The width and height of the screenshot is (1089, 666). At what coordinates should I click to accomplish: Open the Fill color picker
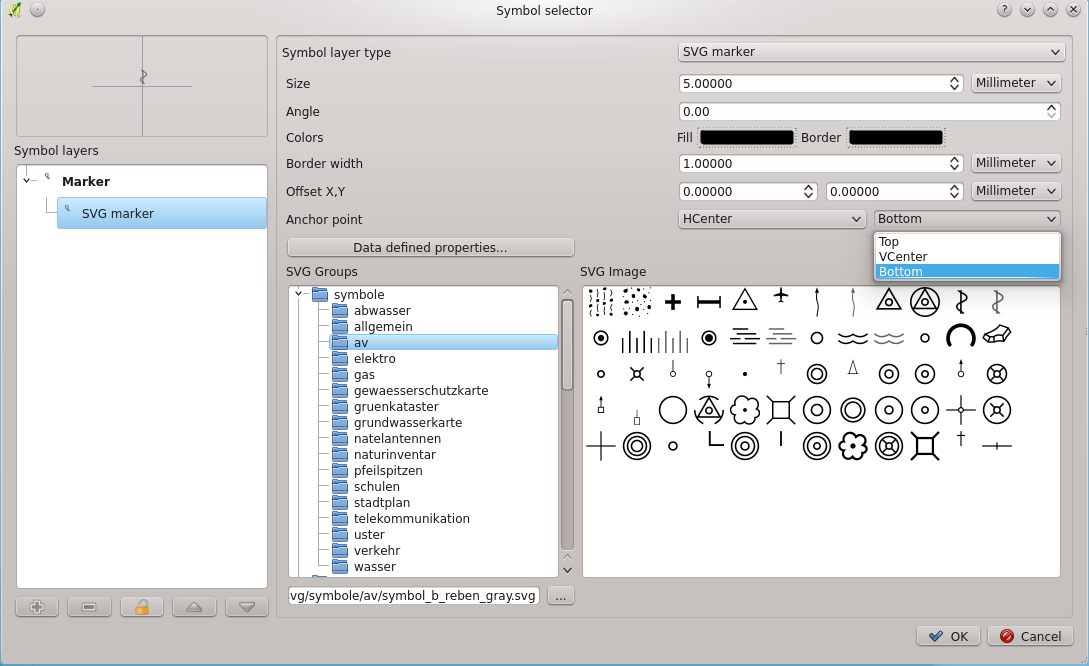(x=747, y=138)
